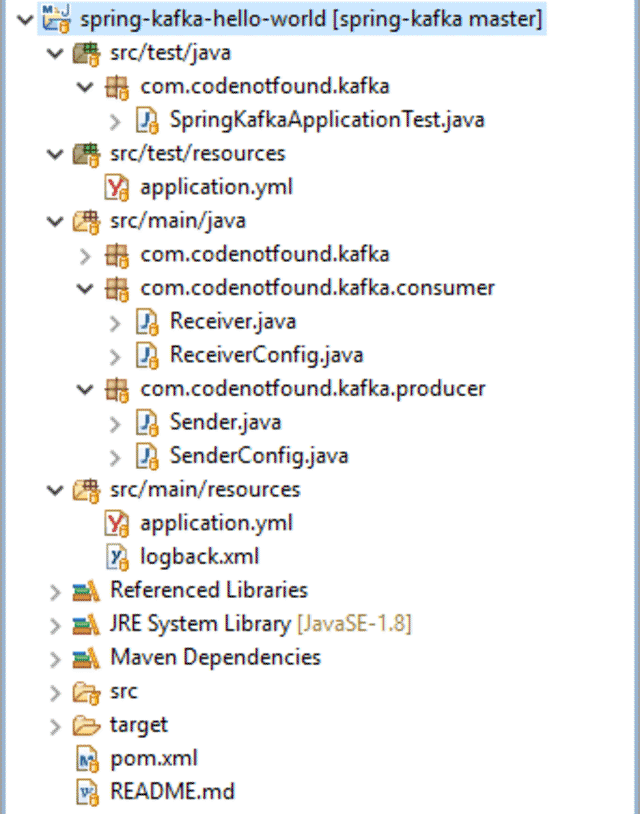
Task: Click the source folder icon for src/main/java
Action: tap(87, 220)
